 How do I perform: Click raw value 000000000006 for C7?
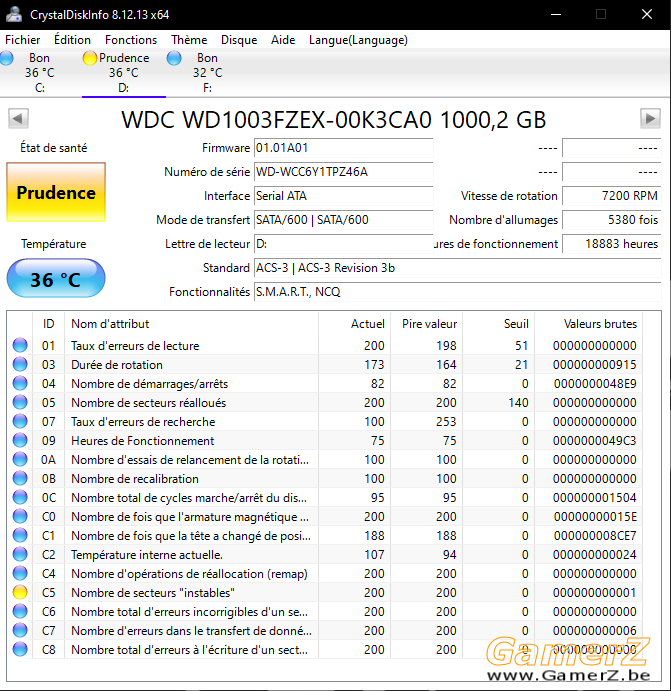coord(594,630)
